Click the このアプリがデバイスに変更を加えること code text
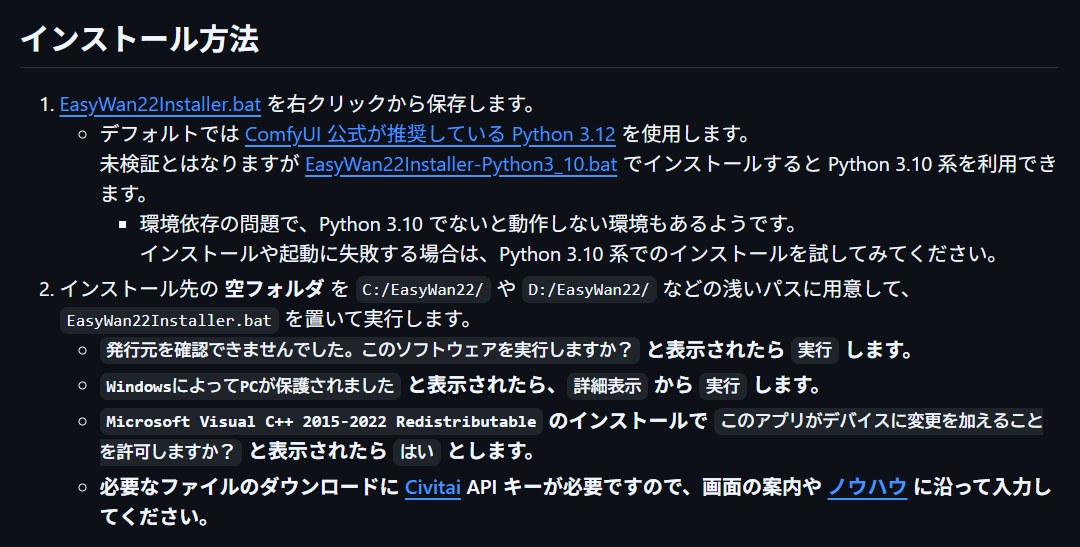The image size is (1080, 547). 880,421
